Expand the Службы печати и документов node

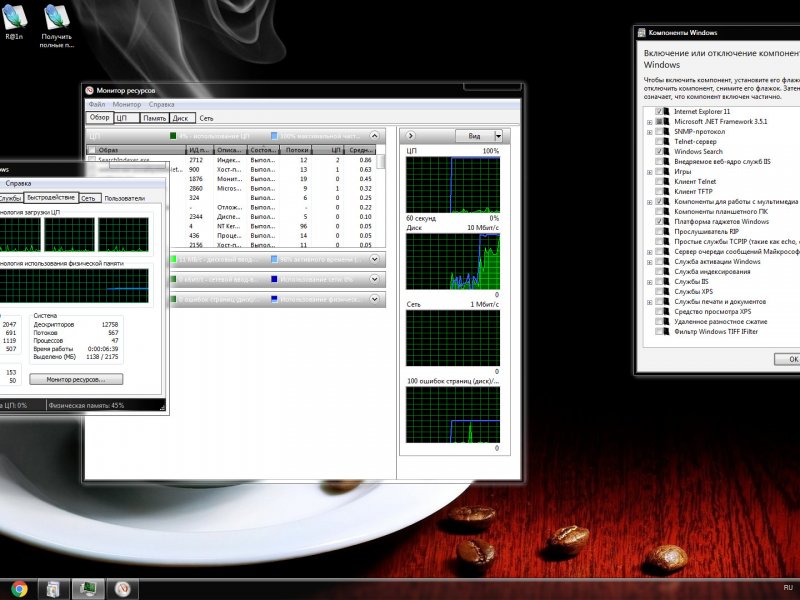coord(649,302)
